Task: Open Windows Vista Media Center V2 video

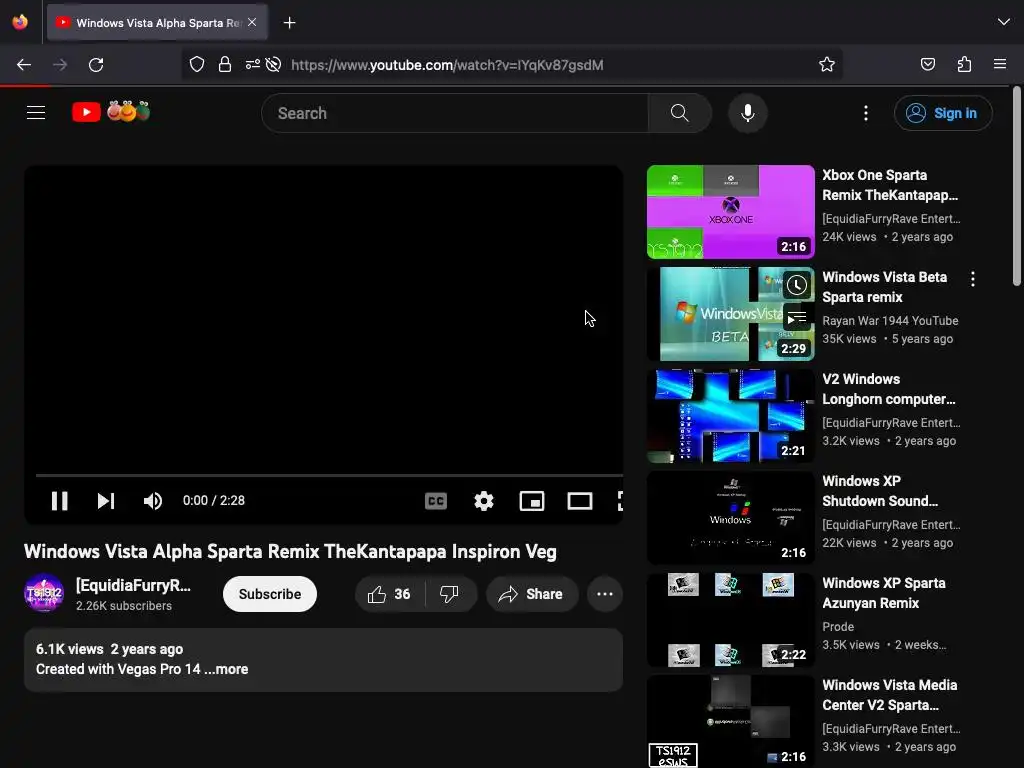Action: [889, 695]
